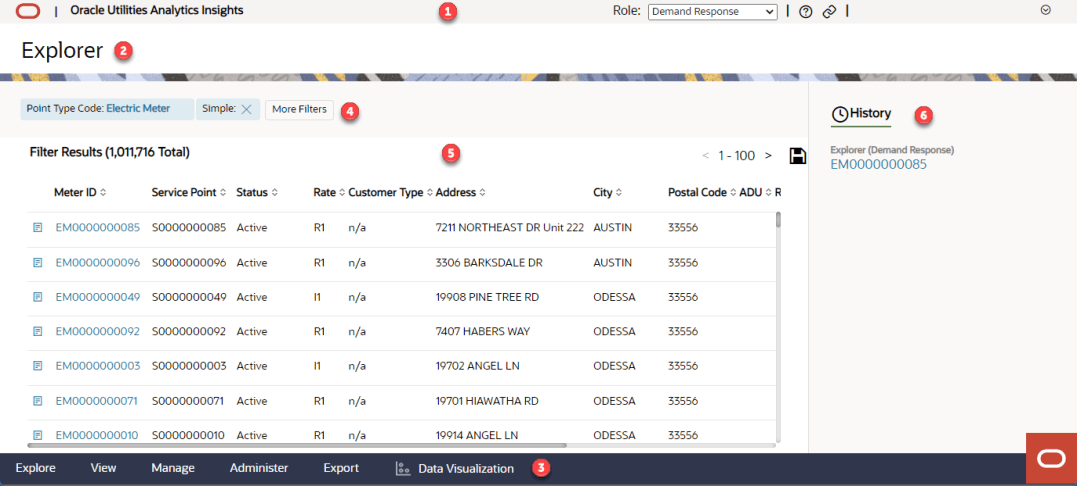Image resolution: width=1077 pixels, height=486 pixels.
Task: Open meter link EM0000000049
Action: pyautogui.click(x=98, y=297)
